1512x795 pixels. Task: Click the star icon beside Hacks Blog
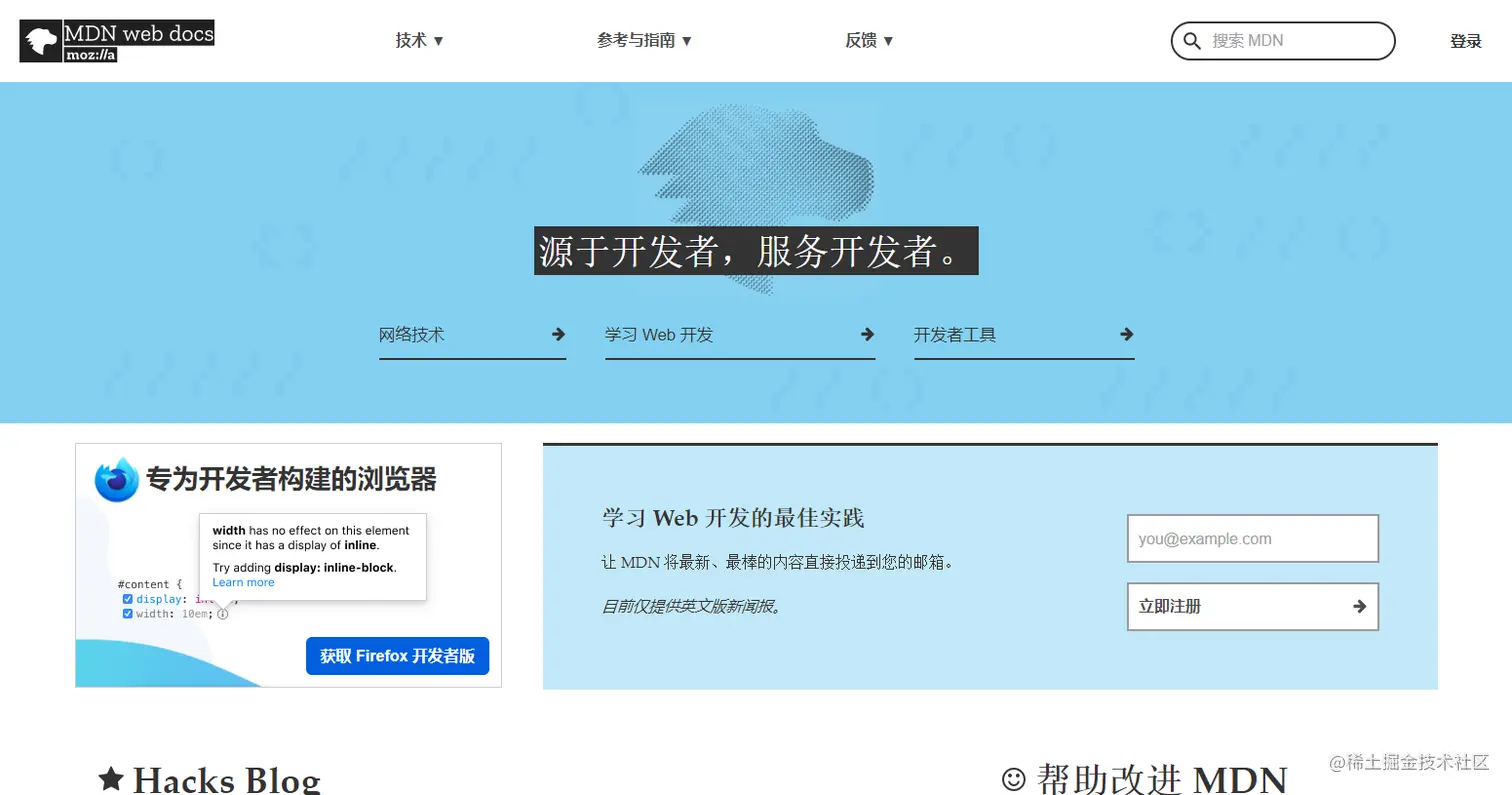pos(111,779)
